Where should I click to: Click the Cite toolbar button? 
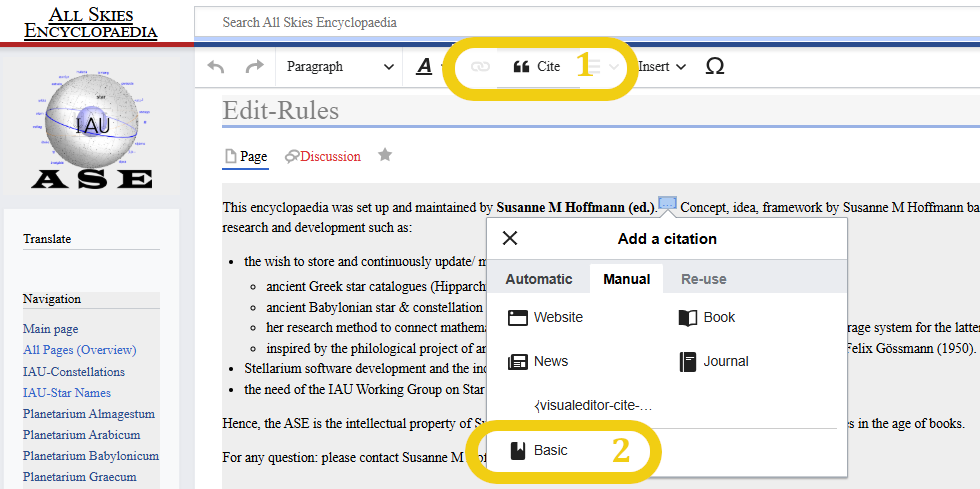(x=537, y=67)
